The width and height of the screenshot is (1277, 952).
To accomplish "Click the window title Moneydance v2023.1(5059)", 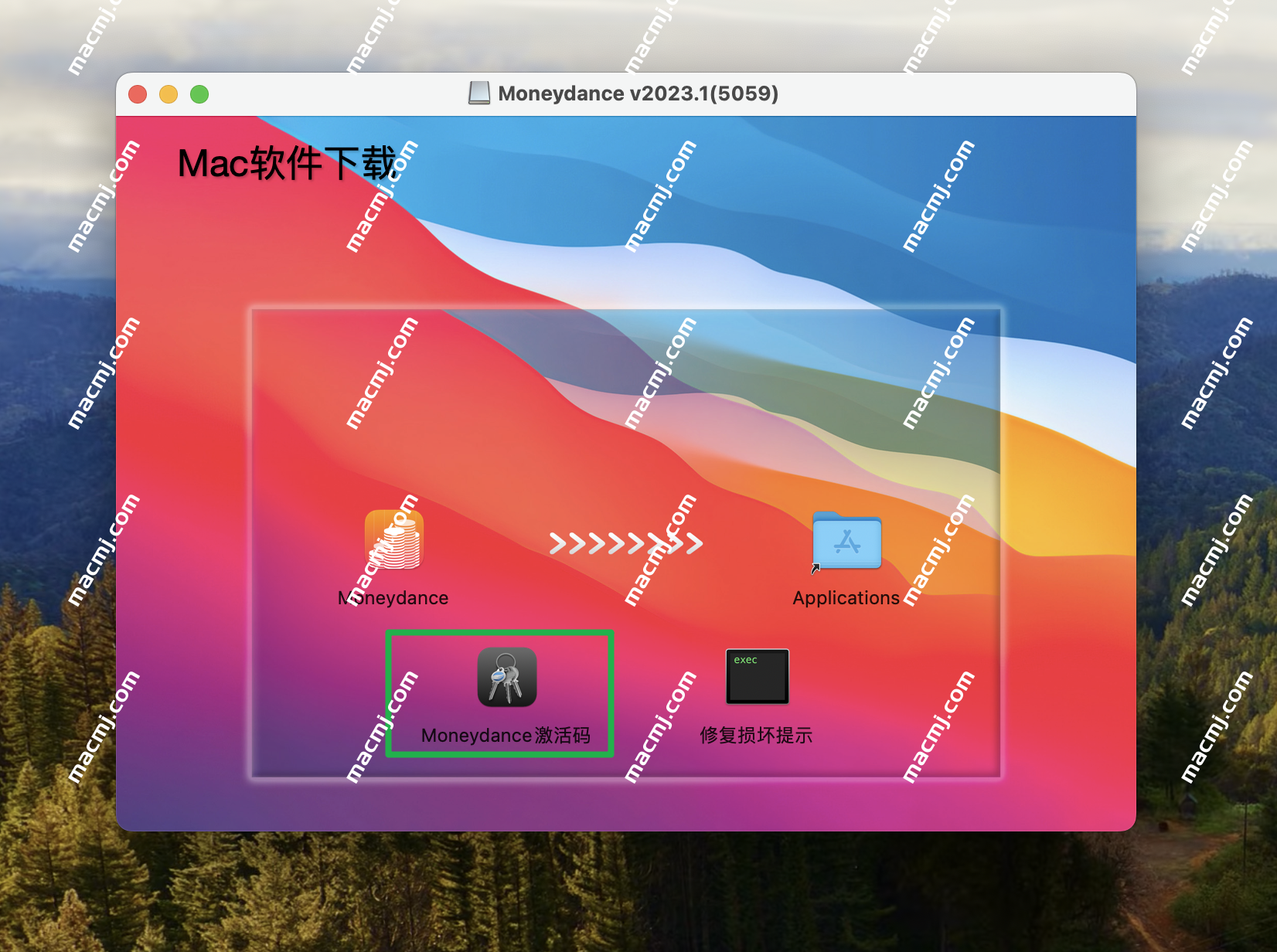I will [x=638, y=93].
